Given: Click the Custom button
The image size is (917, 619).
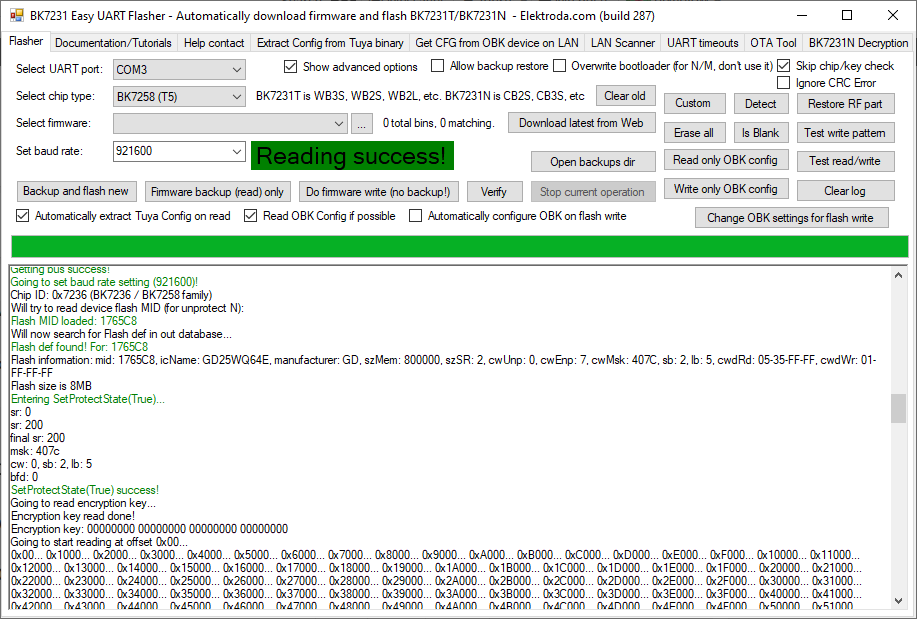Looking at the screenshot, I should point(694,104).
